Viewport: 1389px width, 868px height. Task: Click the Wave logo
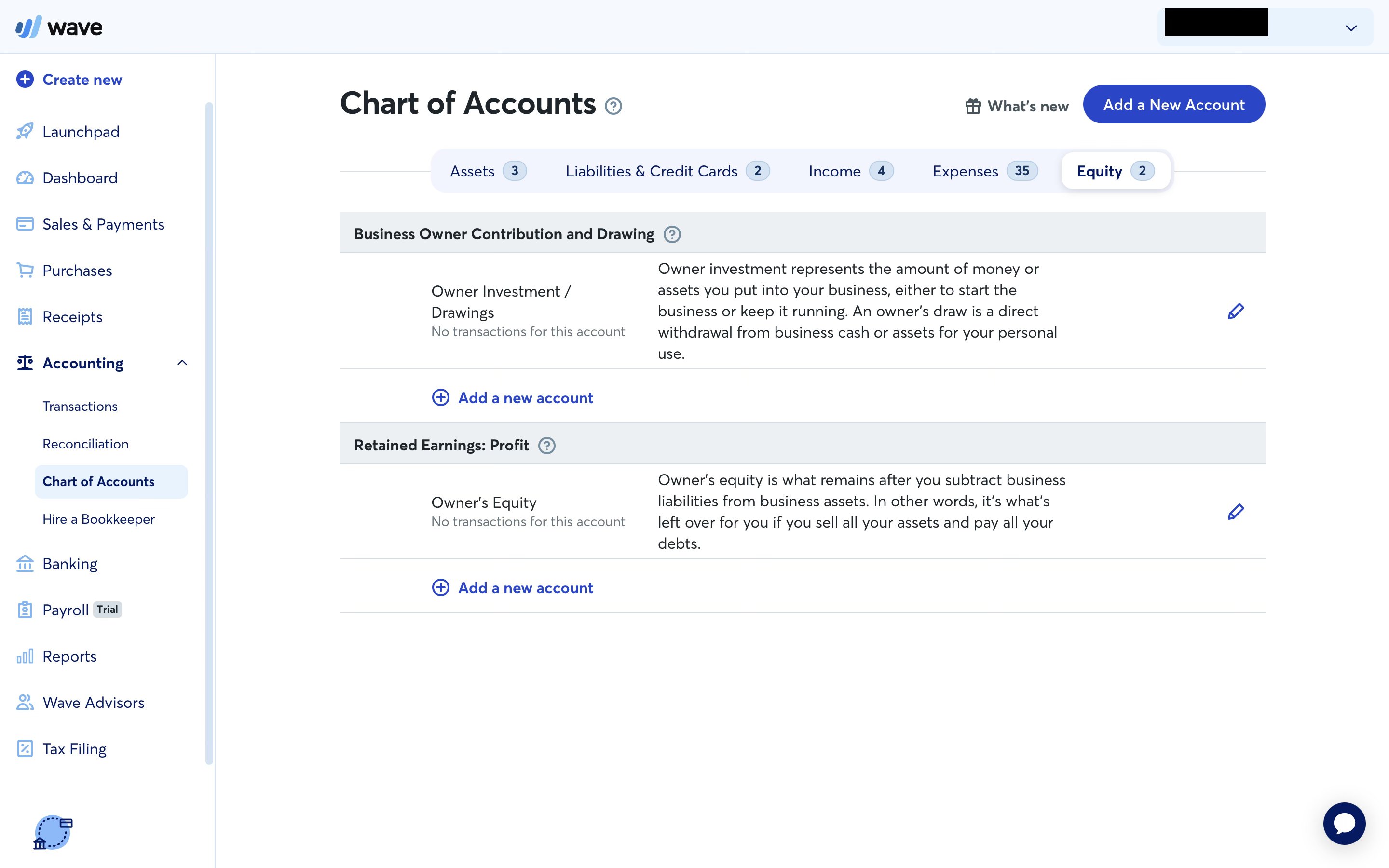click(59, 27)
